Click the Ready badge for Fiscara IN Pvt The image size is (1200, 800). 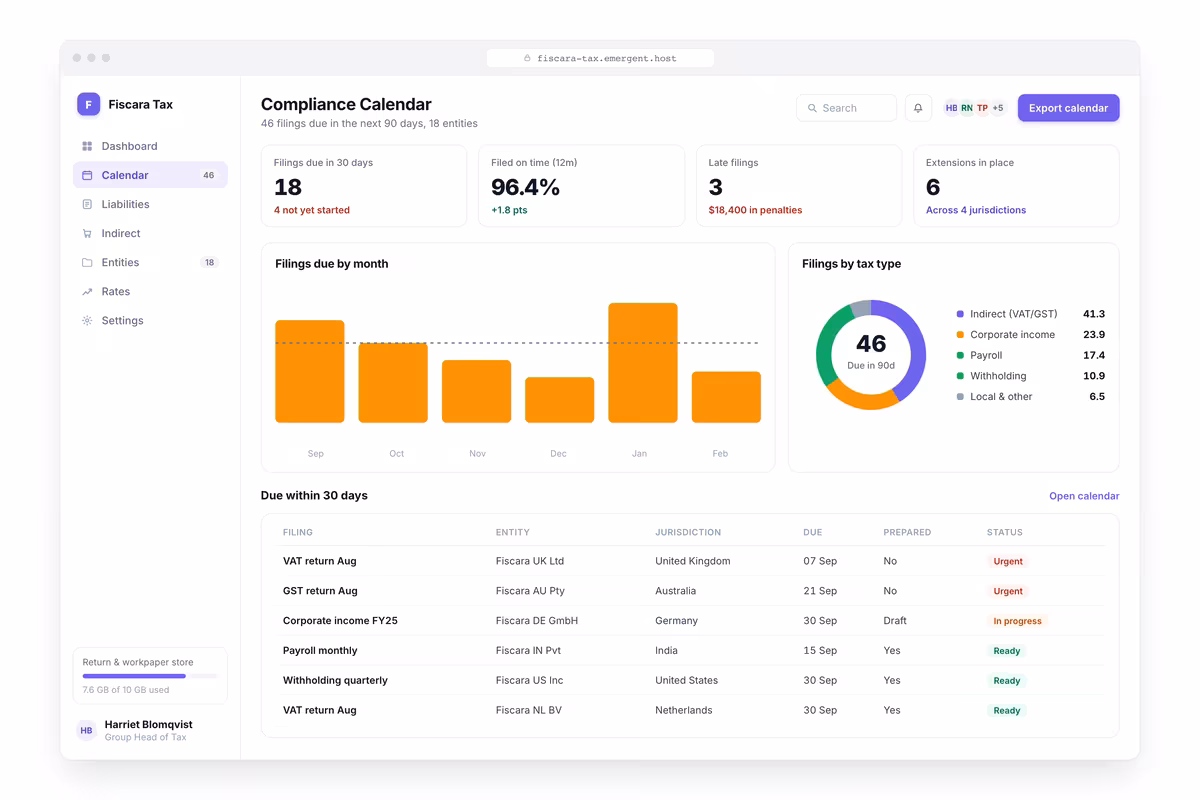pyautogui.click(x=1007, y=651)
